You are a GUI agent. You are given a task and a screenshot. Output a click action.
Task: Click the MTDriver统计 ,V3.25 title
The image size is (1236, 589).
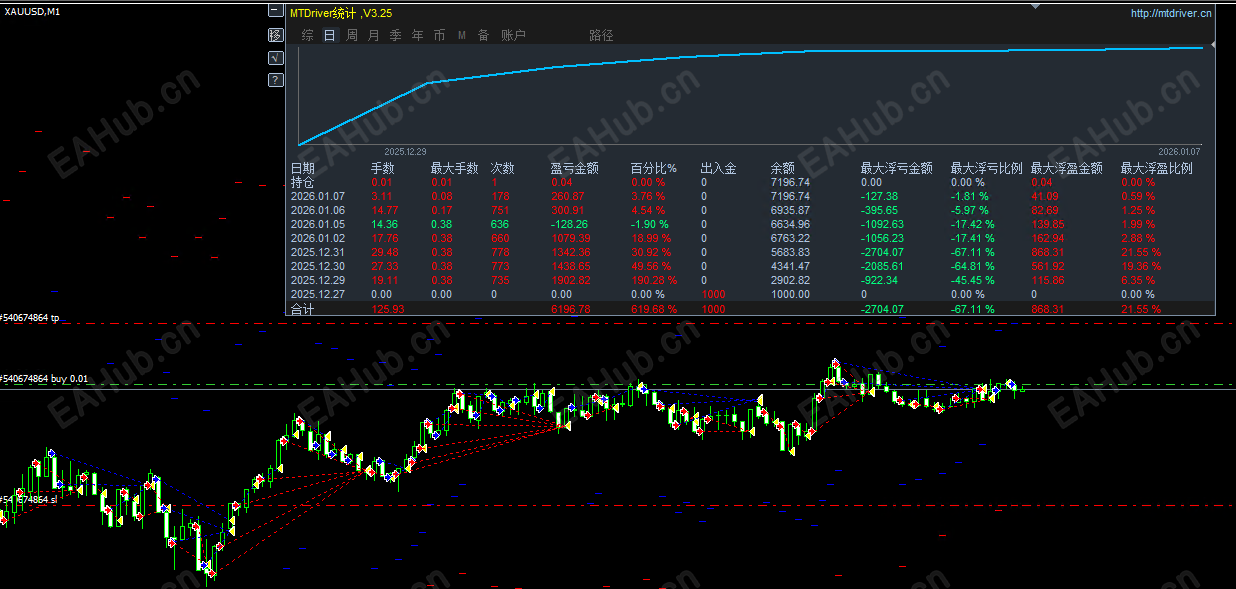[x=341, y=13]
